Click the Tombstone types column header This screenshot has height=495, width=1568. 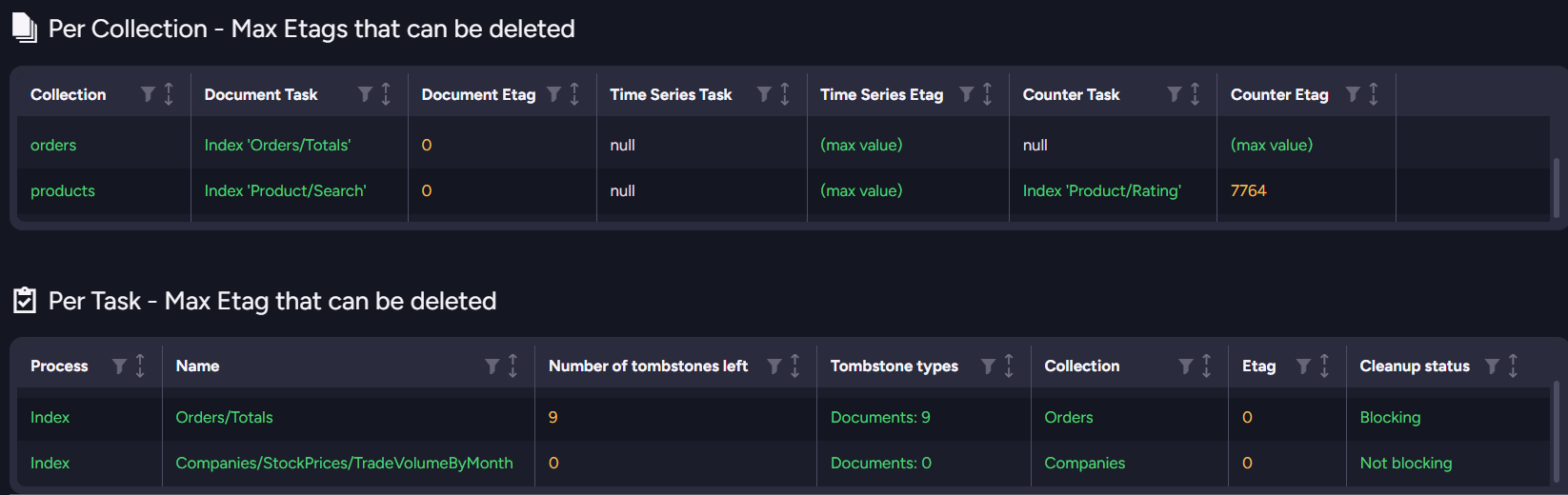[895, 366]
